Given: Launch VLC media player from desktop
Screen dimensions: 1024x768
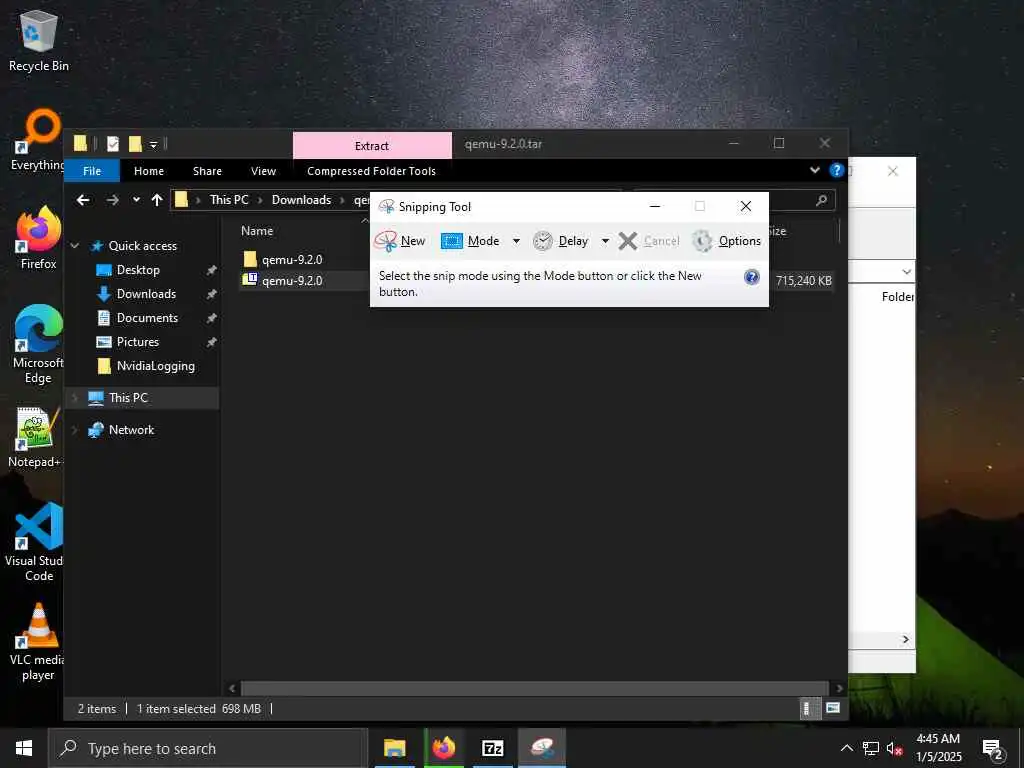Looking at the screenshot, I should pyautogui.click(x=37, y=642).
